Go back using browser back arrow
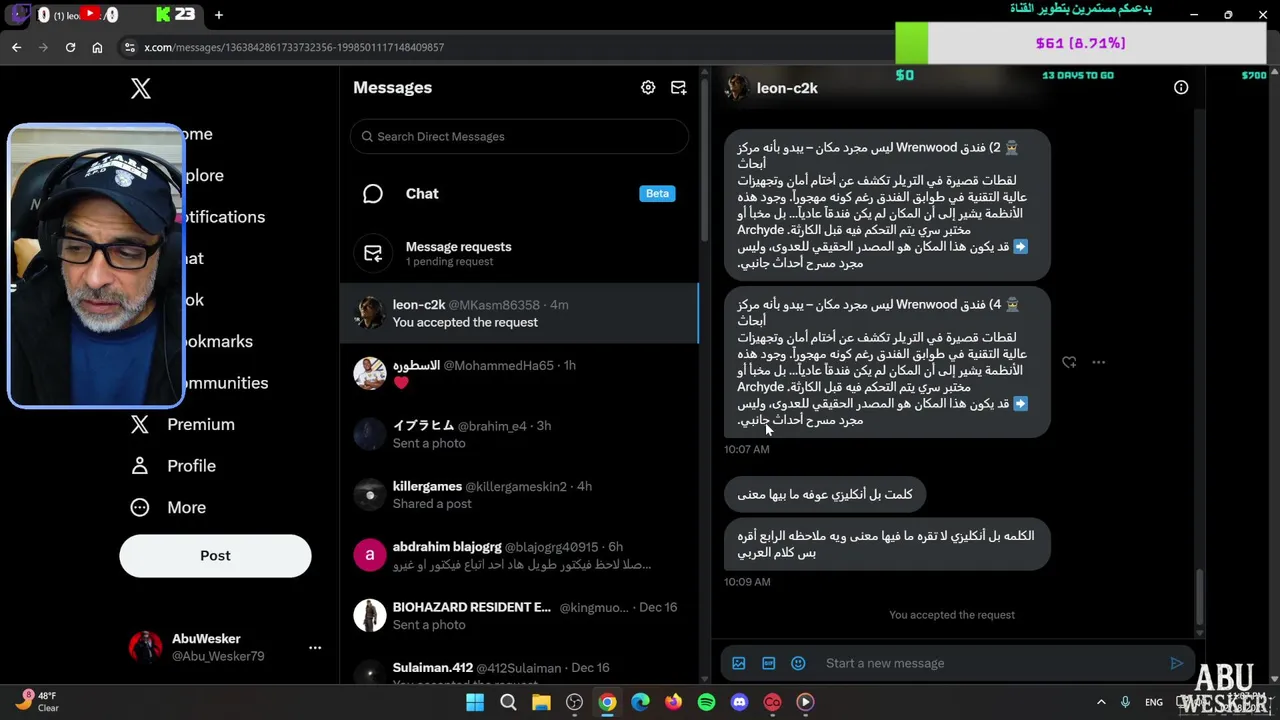Image resolution: width=1280 pixels, height=720 pixels. coord(16,47)
